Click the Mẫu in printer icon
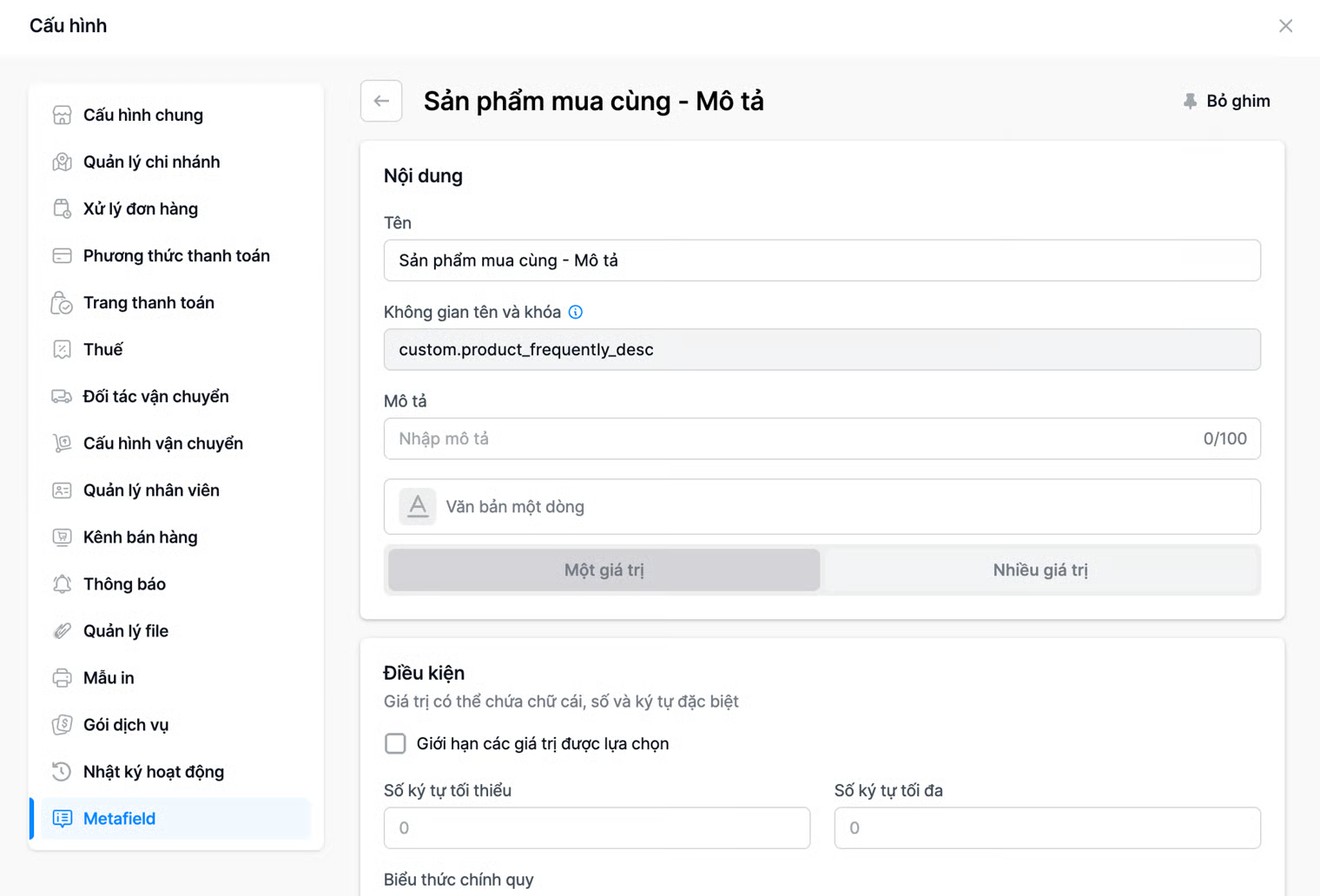This screenshot has height=896, width=1320. tap(62, 678)
